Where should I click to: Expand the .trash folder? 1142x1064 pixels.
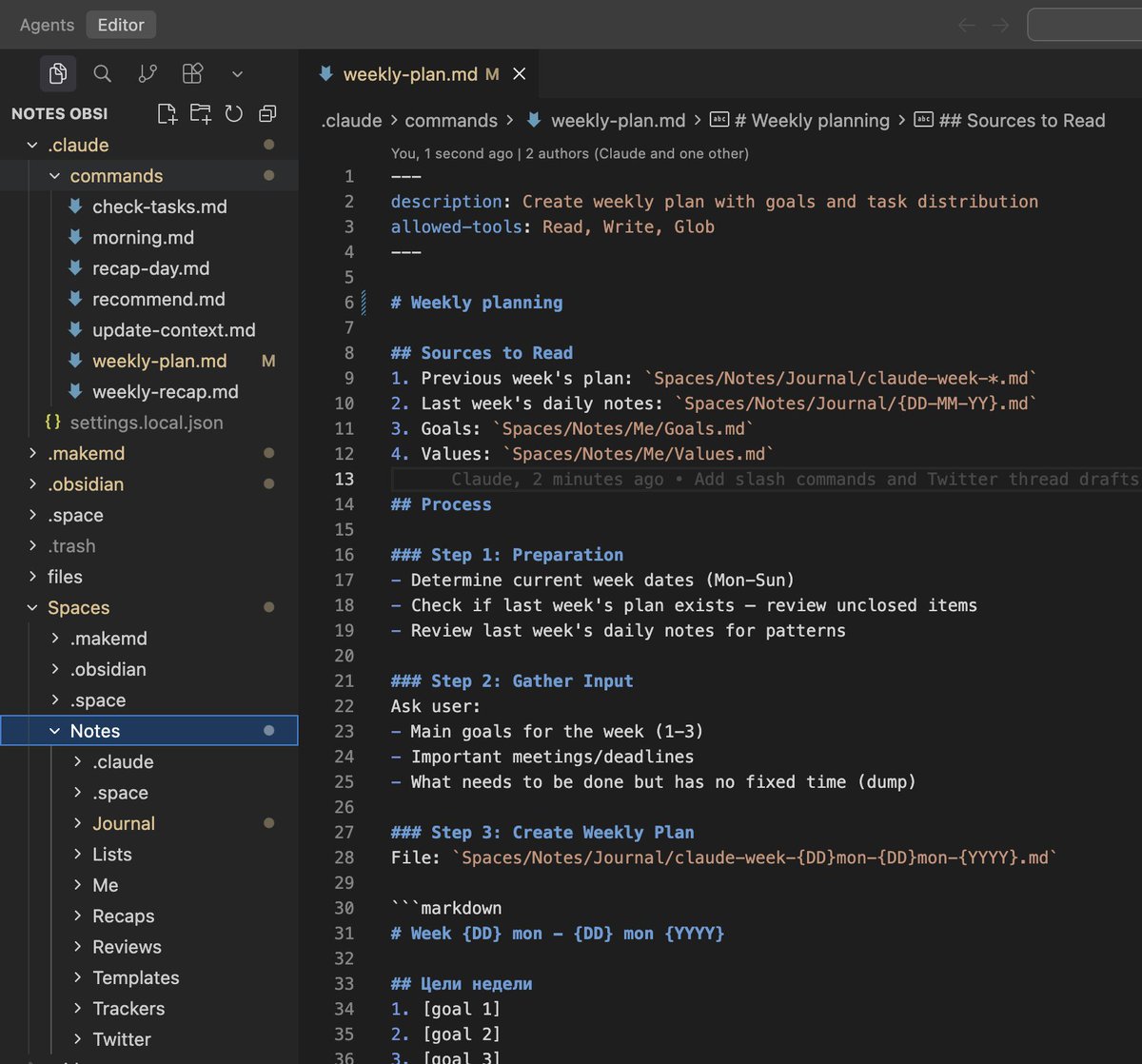pyautogui.click(x=148, y=546)
